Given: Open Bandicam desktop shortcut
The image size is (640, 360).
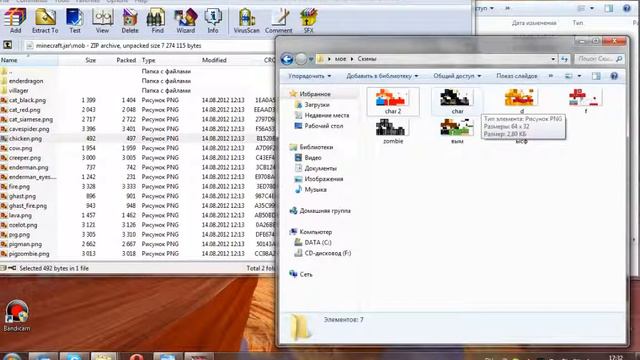Looking at the screenshot, I should point(16,316).
